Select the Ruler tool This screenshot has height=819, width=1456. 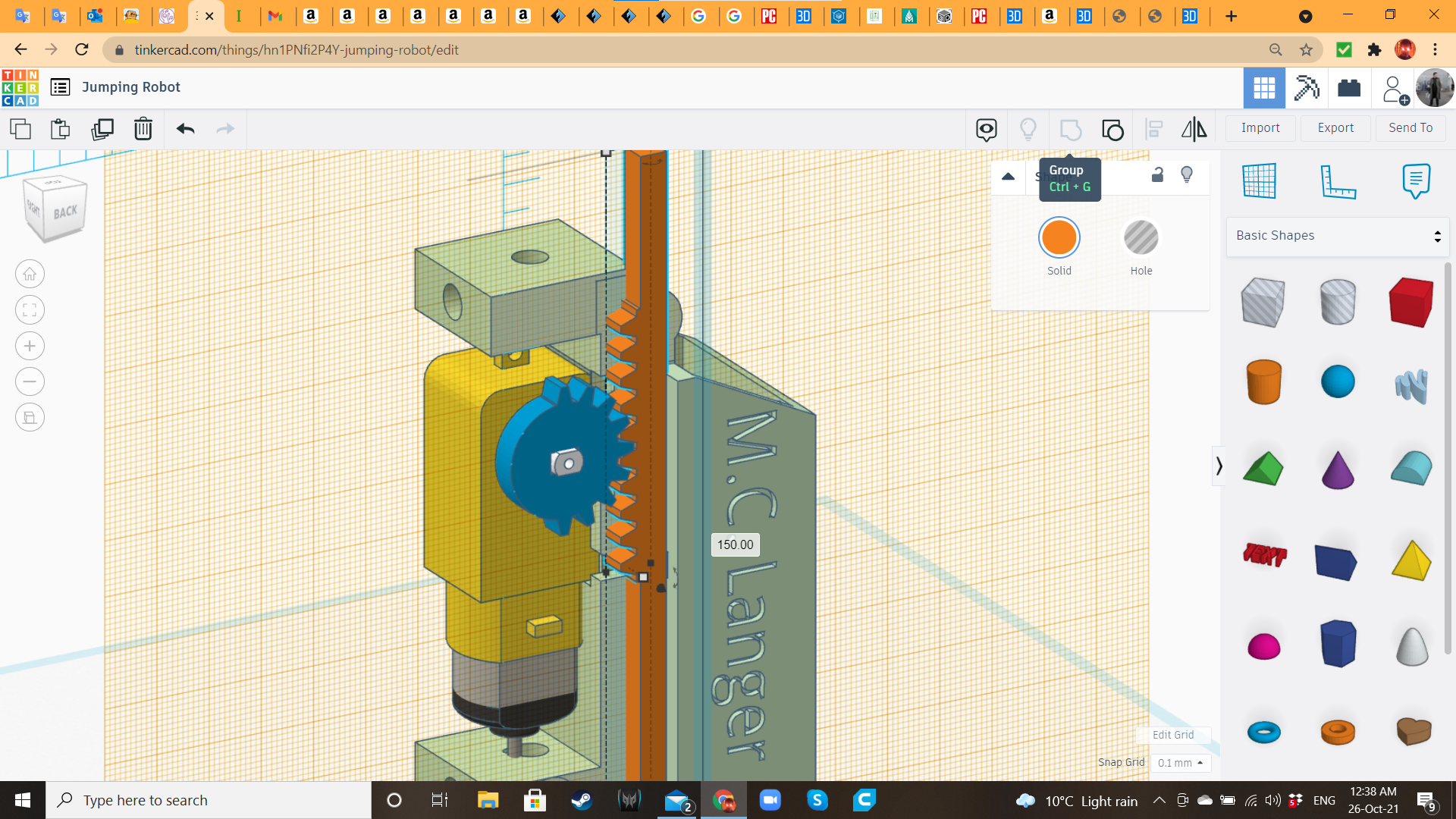pos(1338,180)
